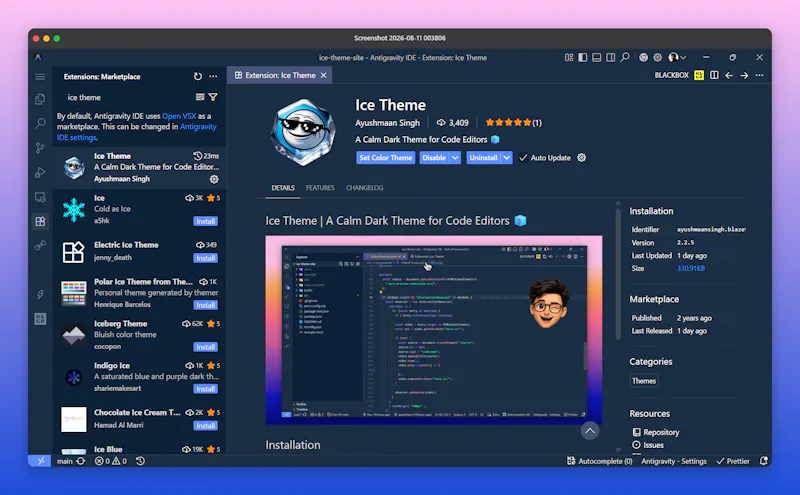Image resolution: width=800 pixels, height=495 pixels.
Task: Switch to the DETAILS tab
Action: click(283, 188)
